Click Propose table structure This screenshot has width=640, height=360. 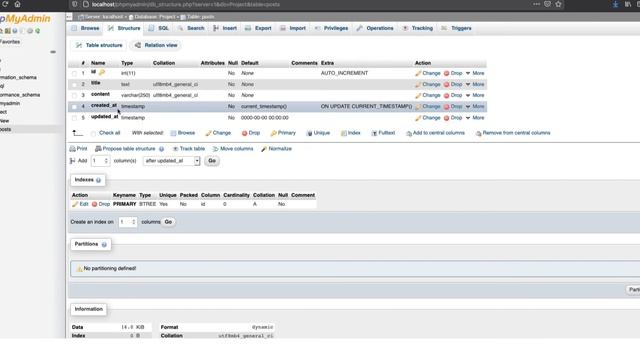pyautogui.click(x=125, y=149)
